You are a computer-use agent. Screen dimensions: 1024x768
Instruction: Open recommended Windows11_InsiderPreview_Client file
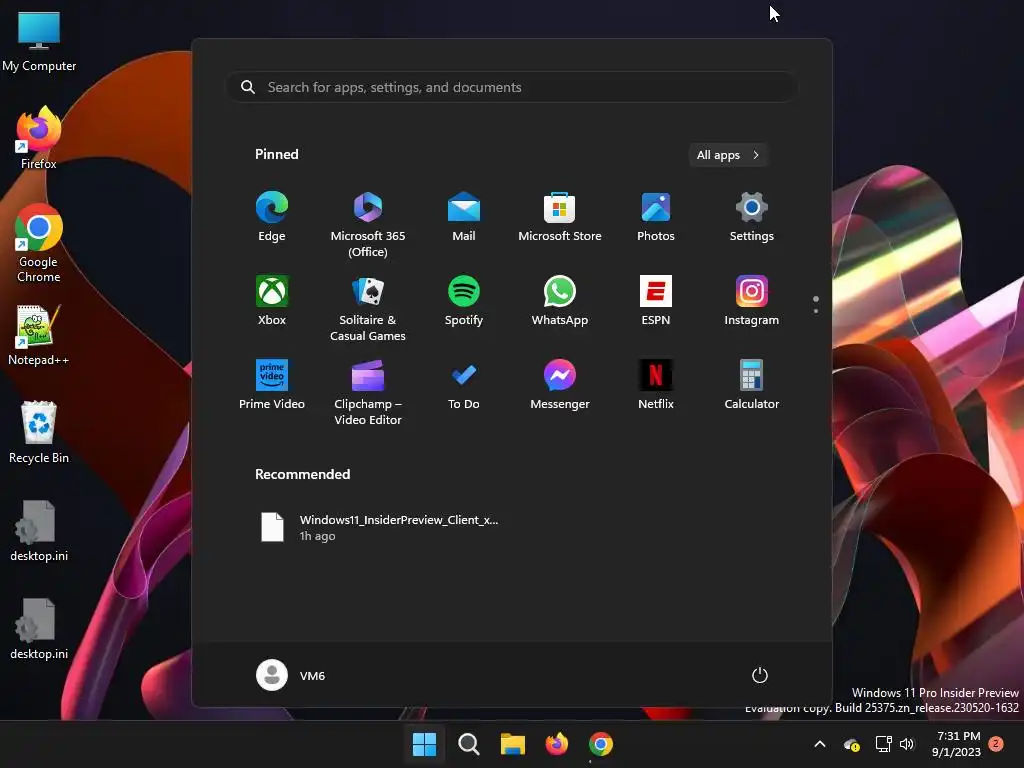(x=379, y=527)
